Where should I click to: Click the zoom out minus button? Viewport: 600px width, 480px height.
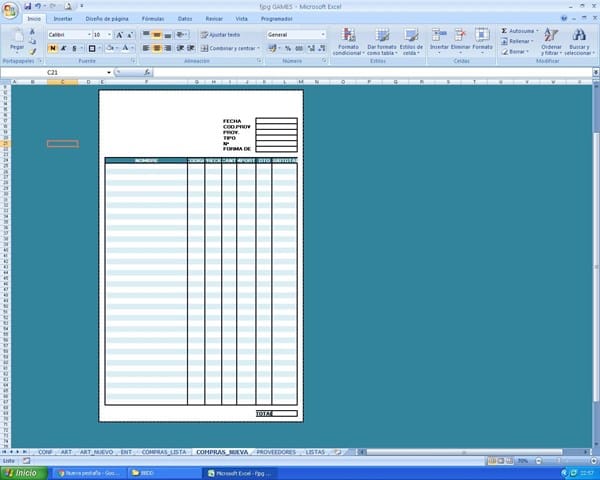(538, 461)
